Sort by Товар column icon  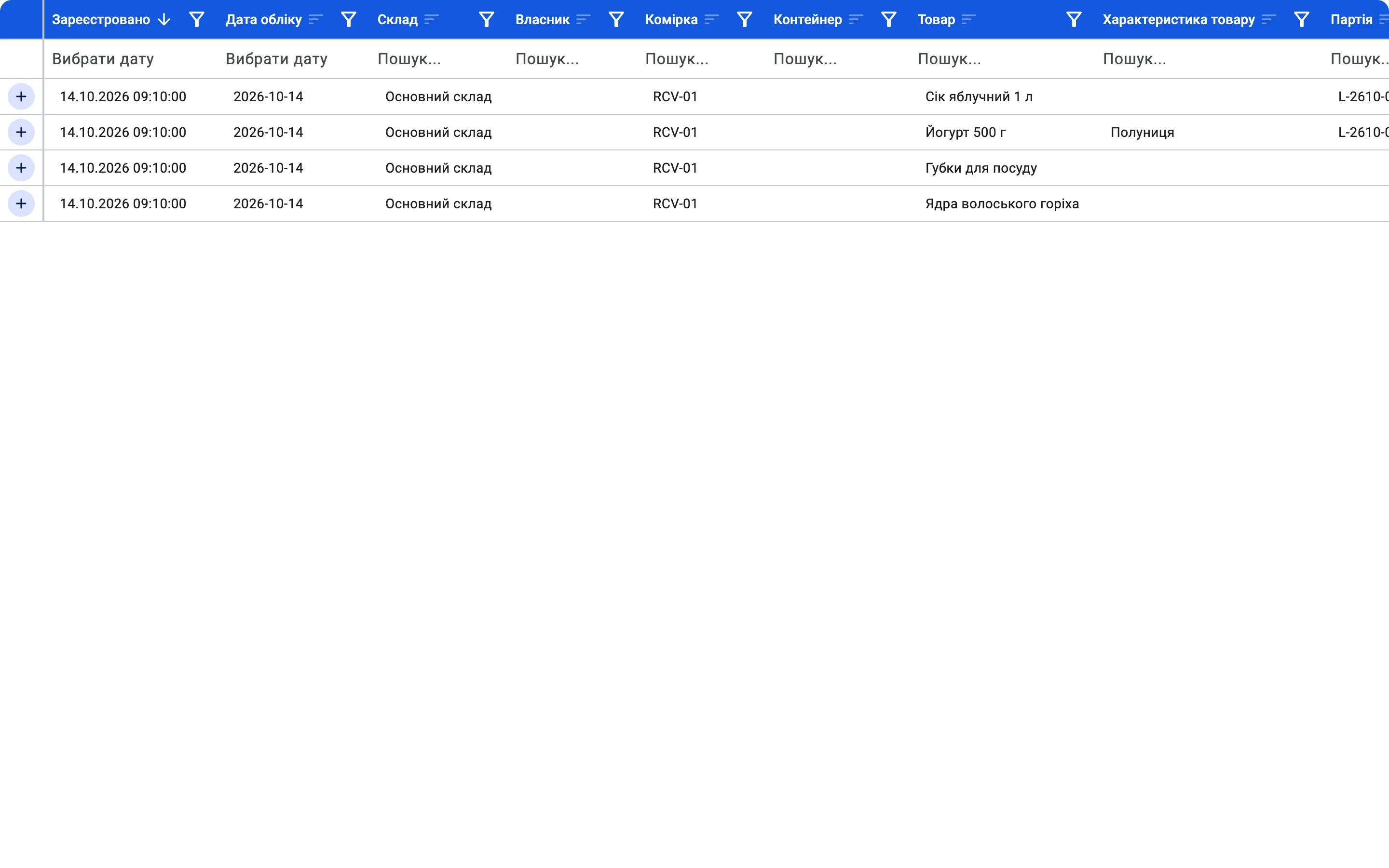coord(969,19)
